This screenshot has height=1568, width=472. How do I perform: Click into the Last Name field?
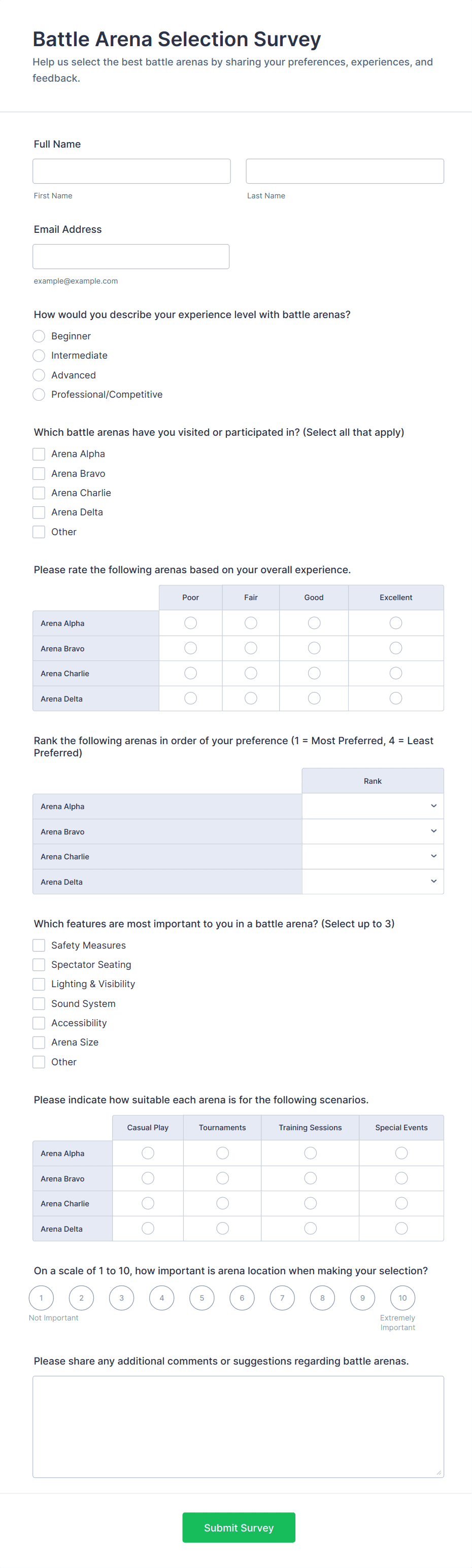tap(345, 171)
